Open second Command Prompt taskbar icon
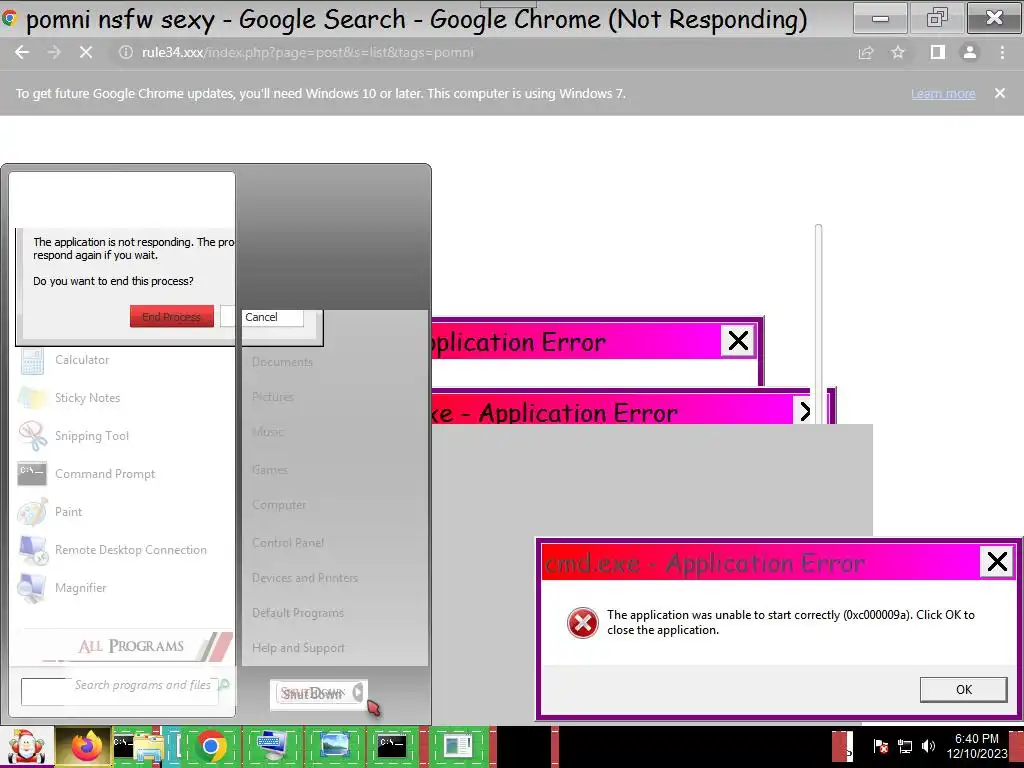 point(392,746)
